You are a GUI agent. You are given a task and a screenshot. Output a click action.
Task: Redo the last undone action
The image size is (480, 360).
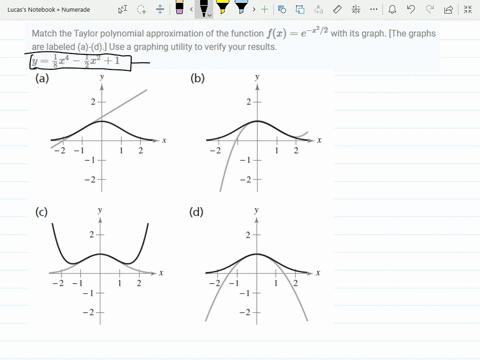[x=430, y=9]
